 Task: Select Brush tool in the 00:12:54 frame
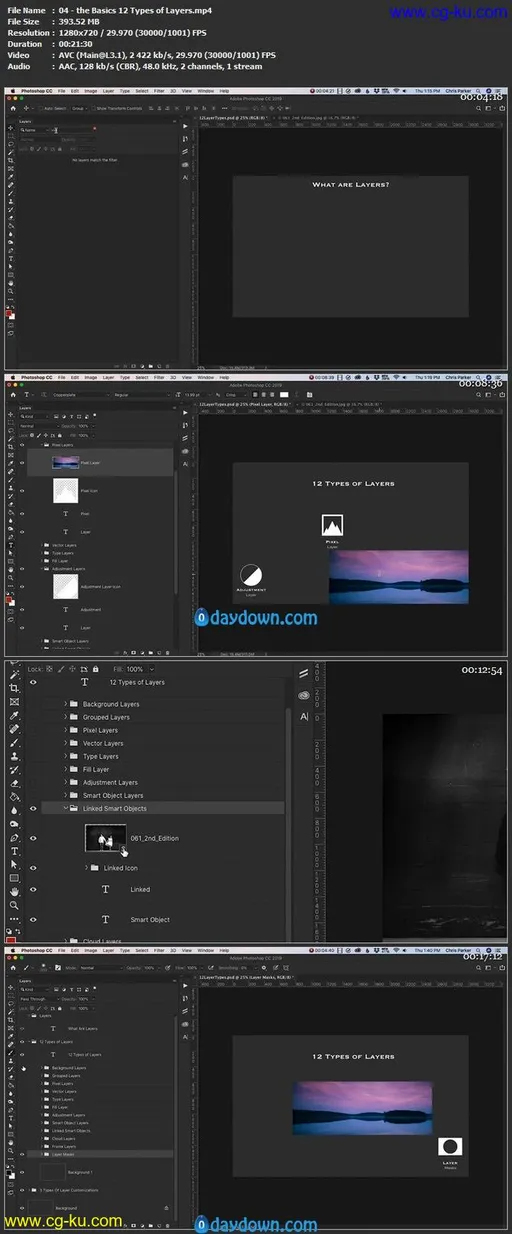pyautogui.click(x=14, y=742)
